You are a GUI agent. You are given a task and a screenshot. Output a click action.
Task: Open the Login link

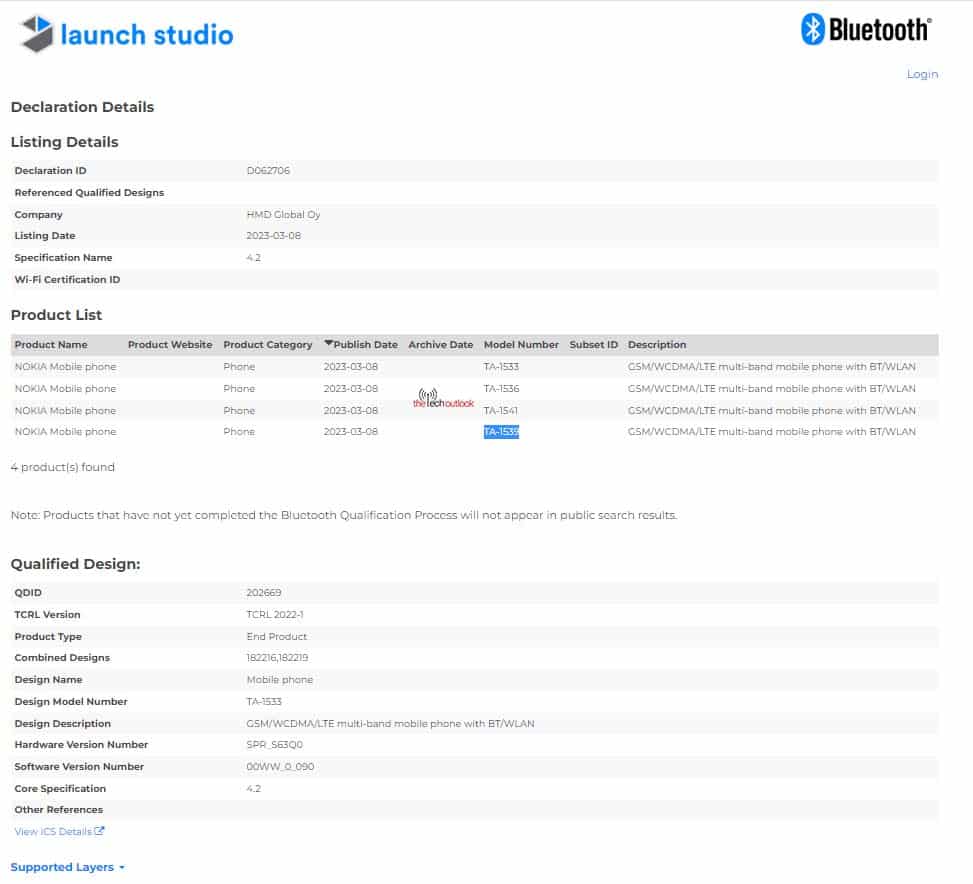tap(922, 73)
